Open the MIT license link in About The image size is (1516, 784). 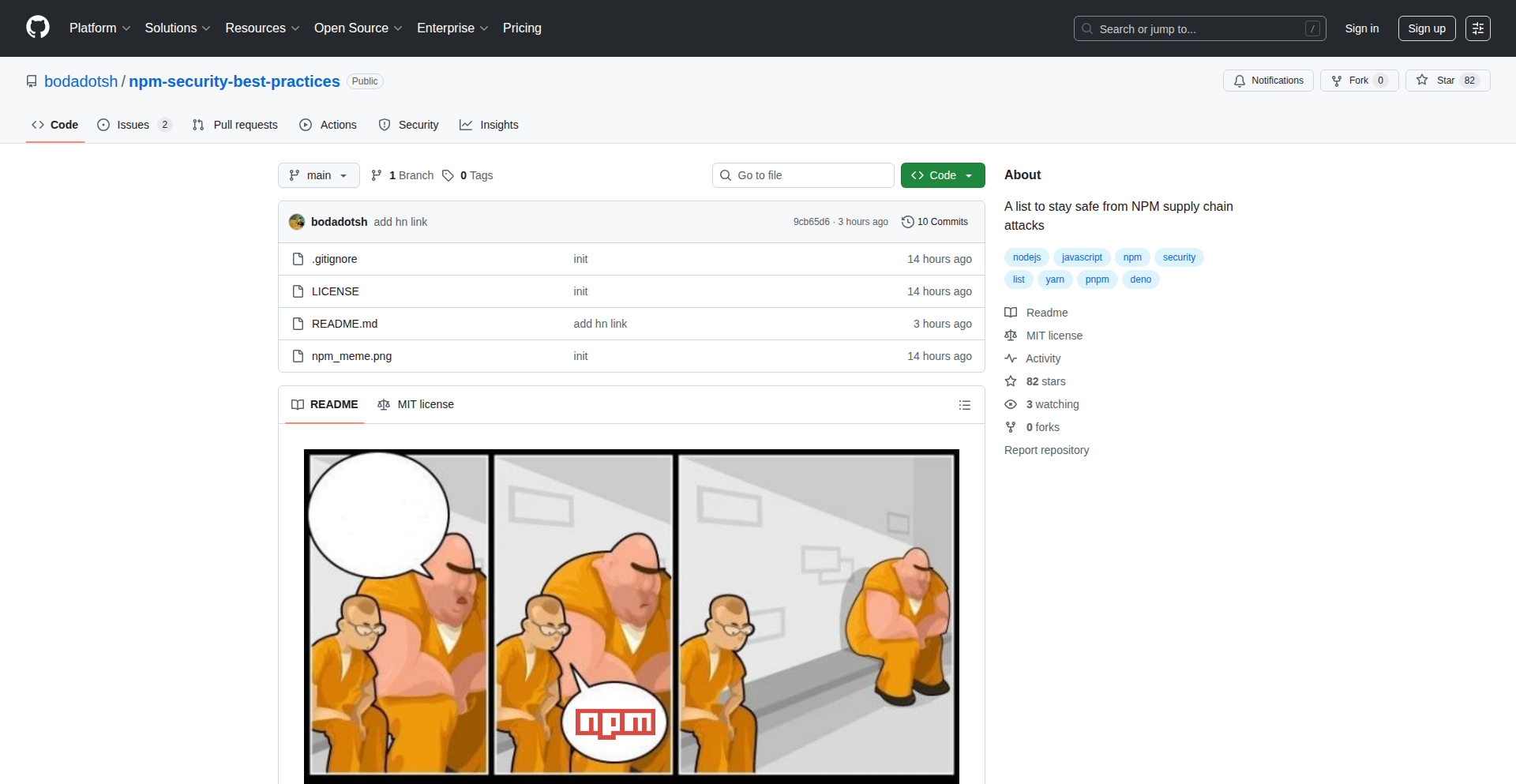click(1043, 336)
